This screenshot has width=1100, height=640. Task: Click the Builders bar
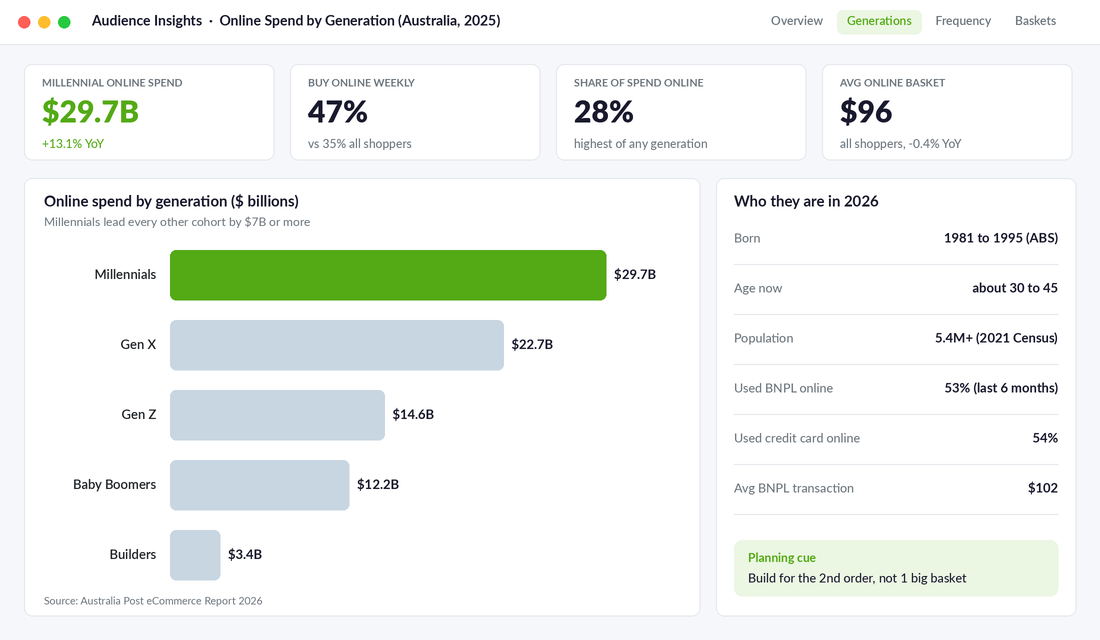195,555
